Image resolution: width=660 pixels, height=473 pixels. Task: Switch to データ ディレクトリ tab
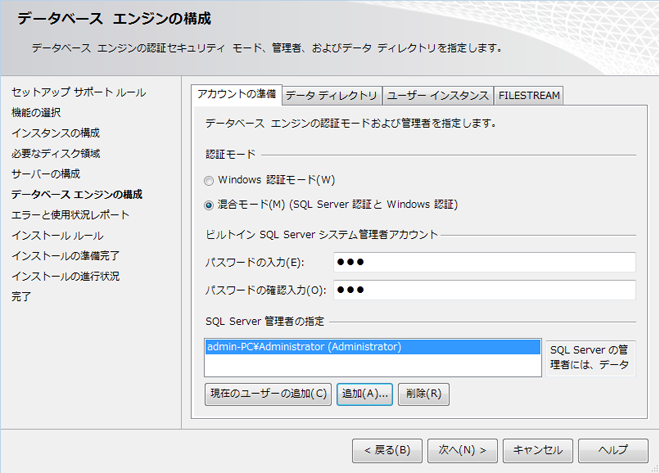click(x=332, y=96)
